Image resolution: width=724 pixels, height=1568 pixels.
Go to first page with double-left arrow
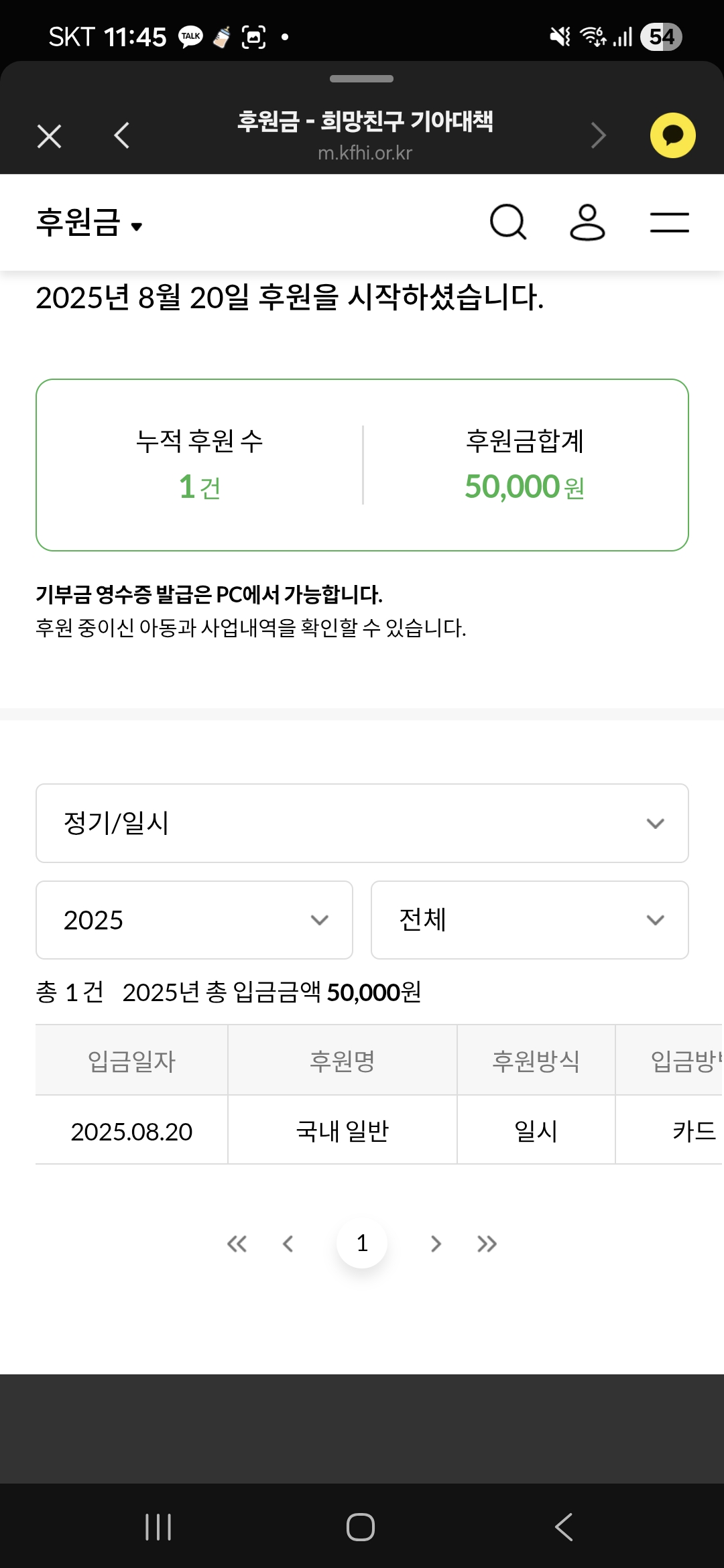tap(237, 1244)
